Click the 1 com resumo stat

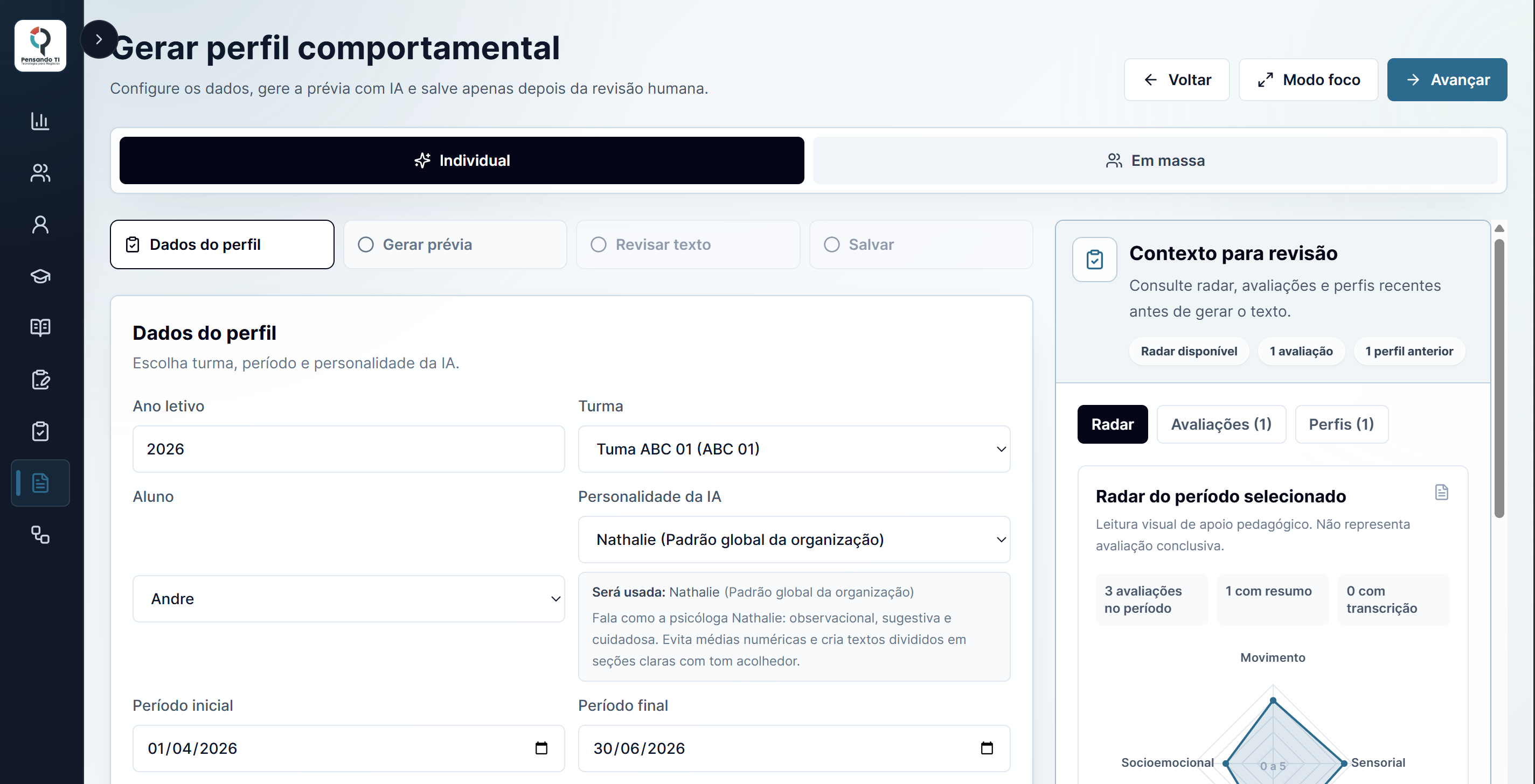(1272, 599)
